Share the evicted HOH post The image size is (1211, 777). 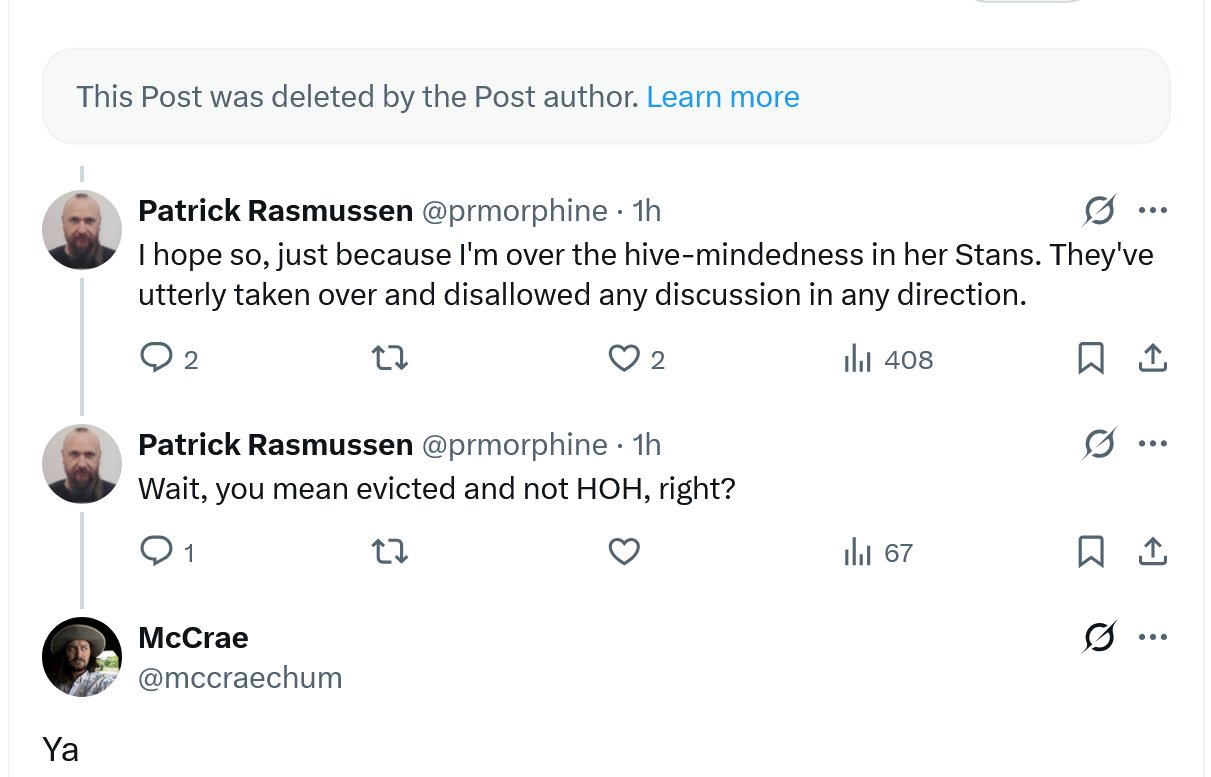[1152, 552]
